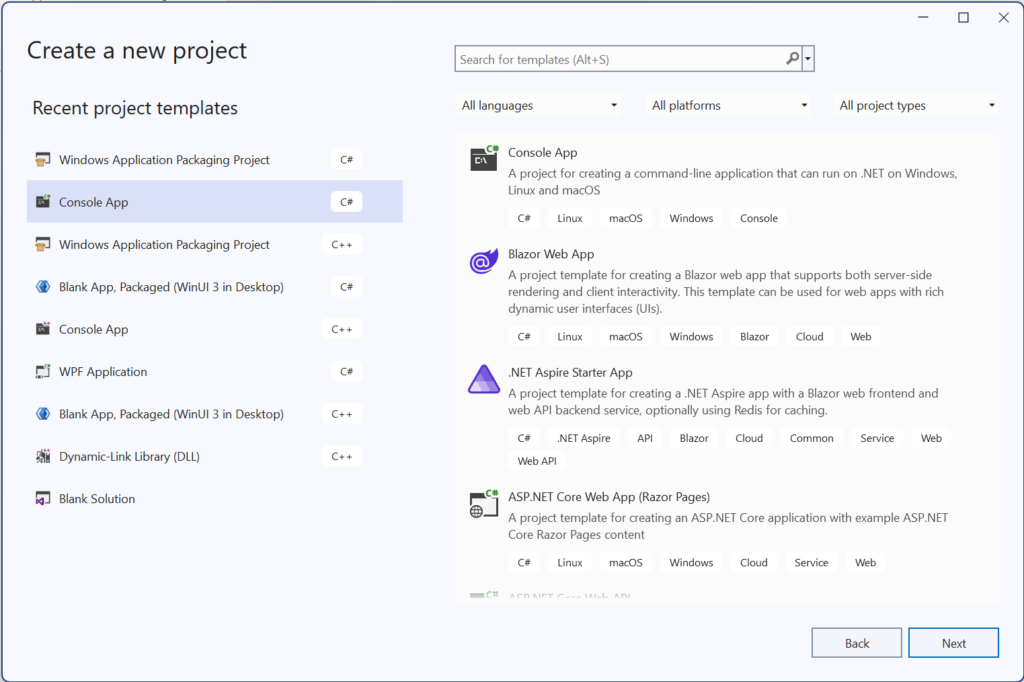
Task: Open the All platforms filter dropdown
Action: point(729,105)
